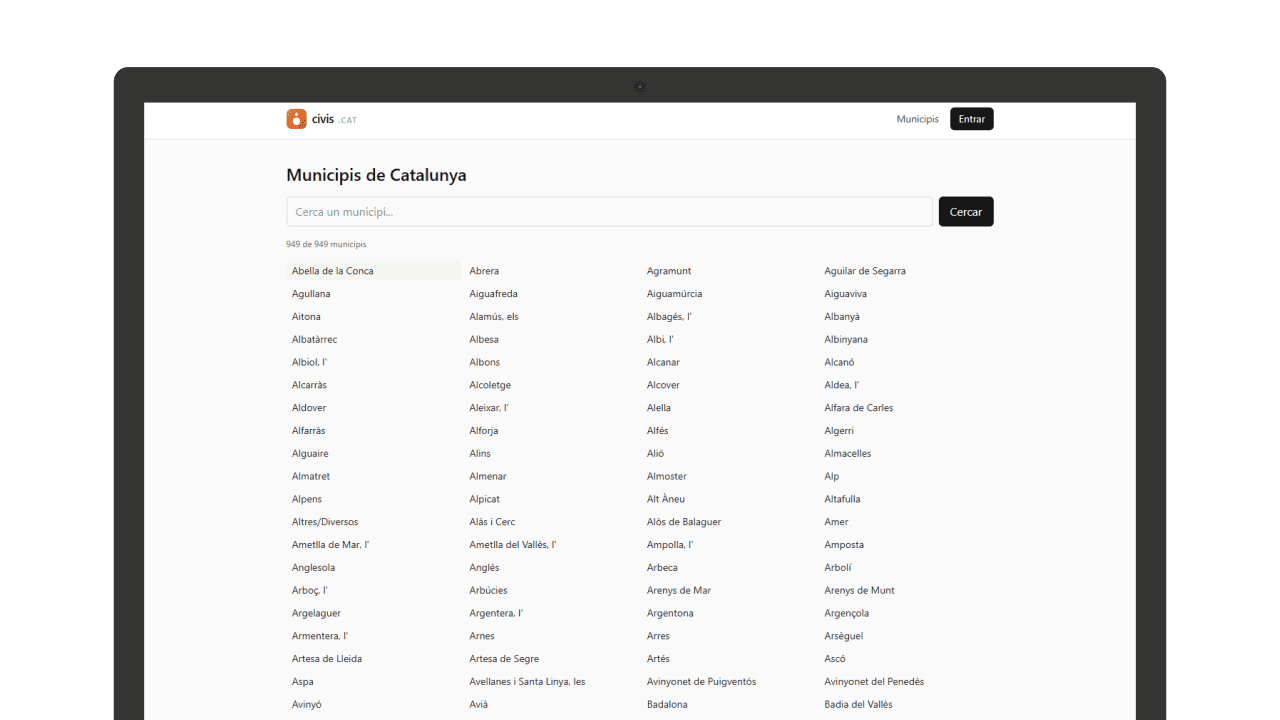The image size is (1280, 720).
Task: Select the Alcanar municipality link
Action: (x=663, y=362)
